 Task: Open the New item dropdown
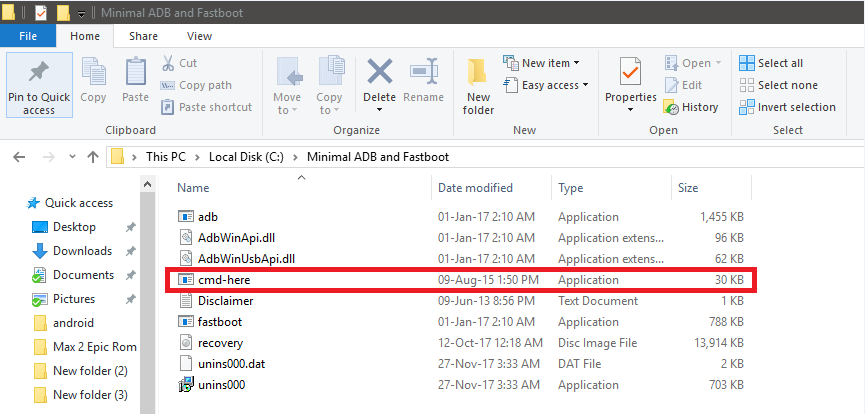click(542, 63)
